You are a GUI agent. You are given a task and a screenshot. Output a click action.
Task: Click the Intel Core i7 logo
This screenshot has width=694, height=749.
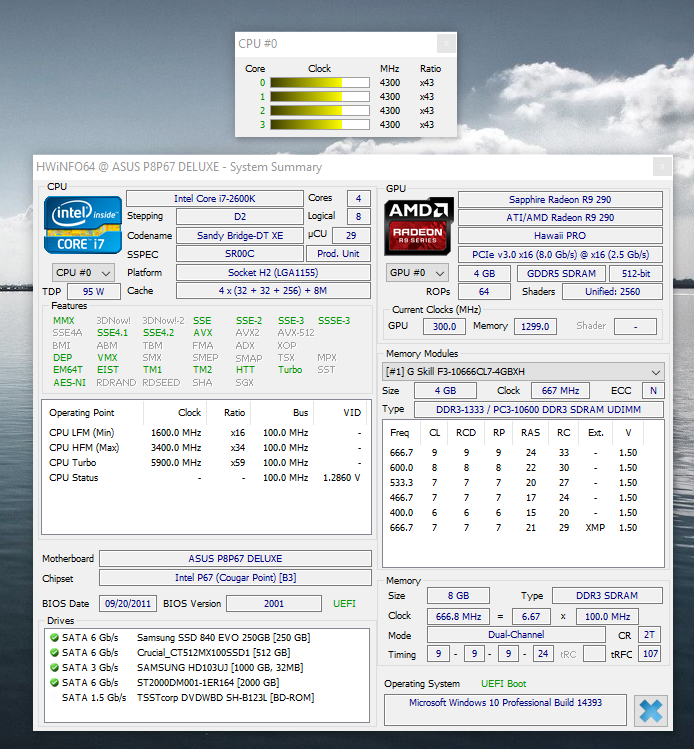click(83, 225)
